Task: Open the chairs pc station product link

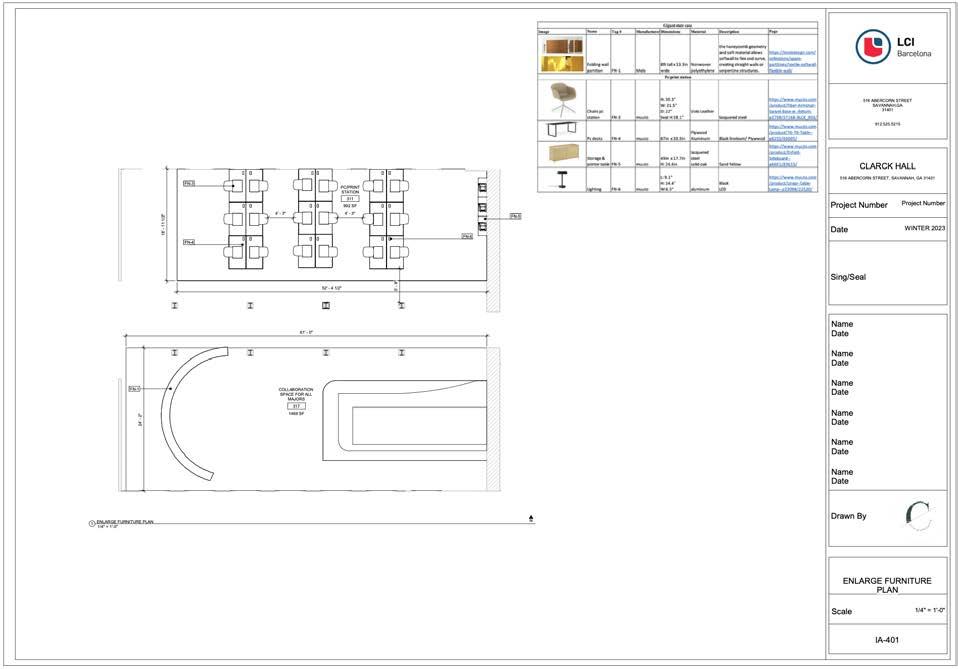Action: pos(792,108)
